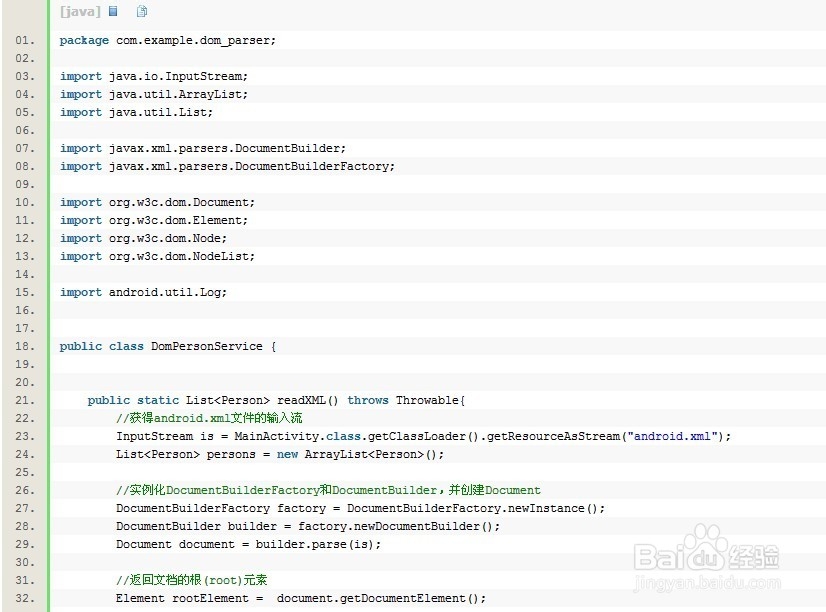
Task: Click the rootElement getDocumentElement() line
Action: coord(301,598)
